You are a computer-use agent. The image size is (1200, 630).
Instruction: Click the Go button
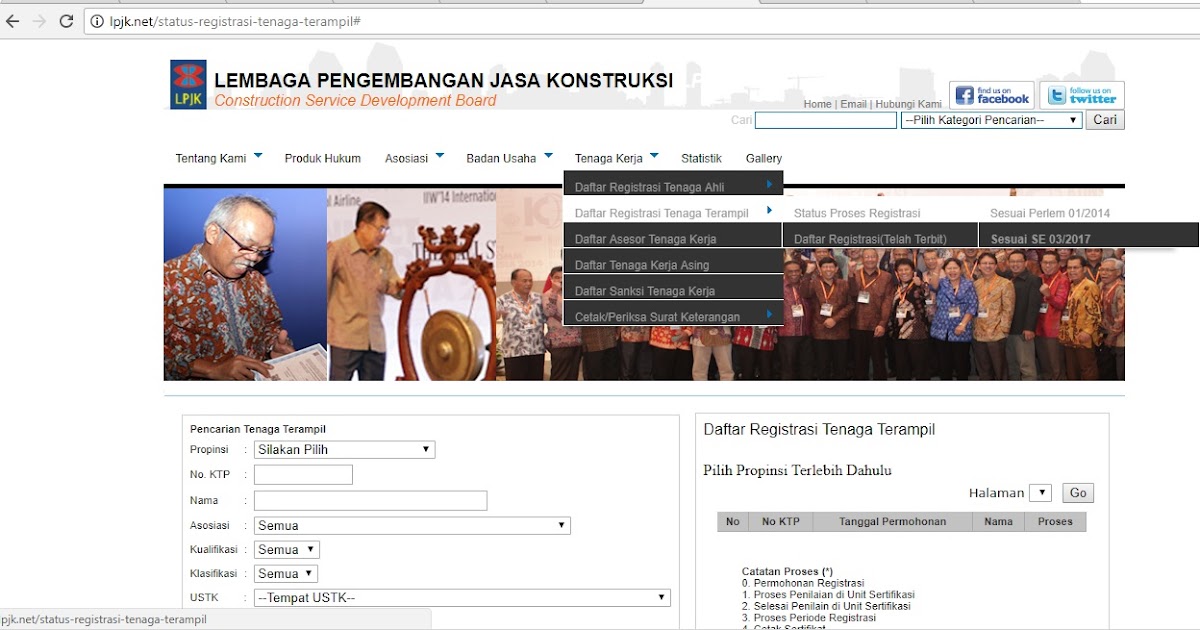1078,493
